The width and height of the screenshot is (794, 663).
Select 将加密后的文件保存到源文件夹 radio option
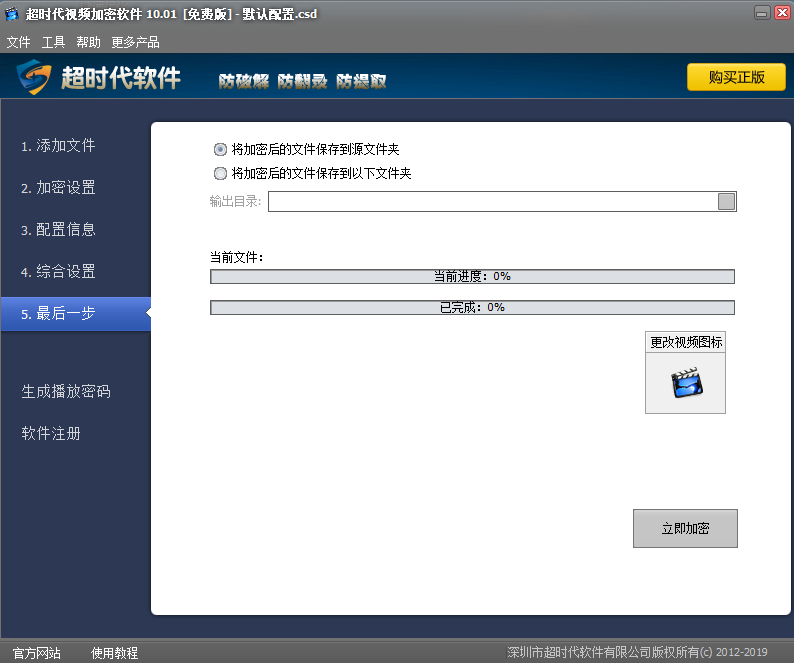tap(221, 149)
